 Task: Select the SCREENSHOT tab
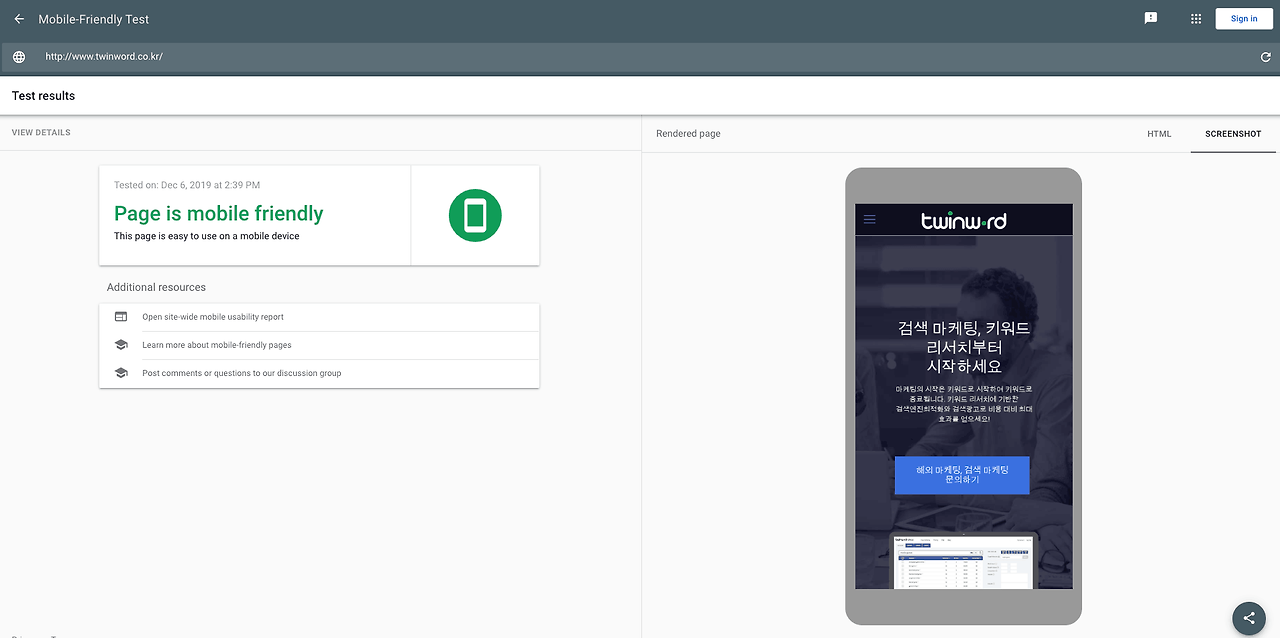point(1232,133)
